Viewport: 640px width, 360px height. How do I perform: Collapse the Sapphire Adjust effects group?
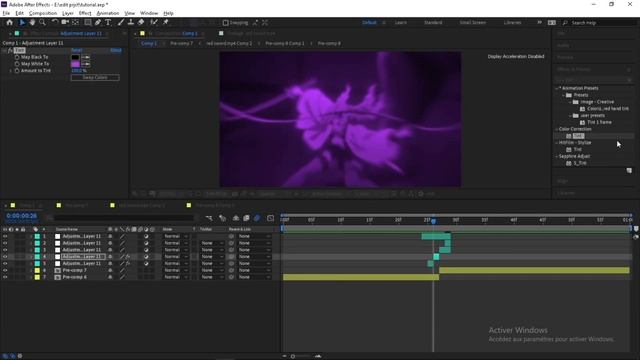[556, 156]
